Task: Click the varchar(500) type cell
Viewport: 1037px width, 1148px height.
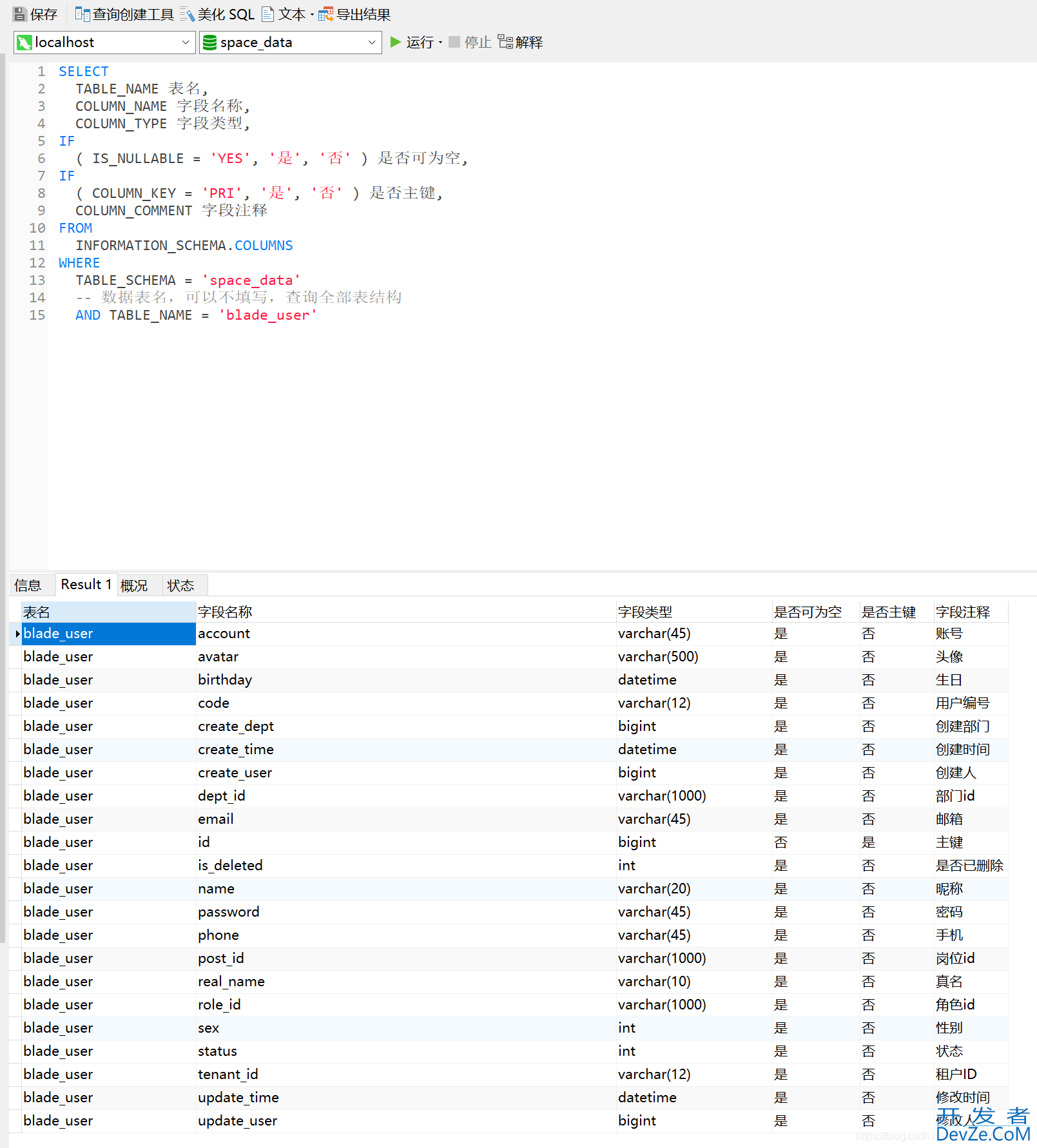Action: [x=694, y=657]
